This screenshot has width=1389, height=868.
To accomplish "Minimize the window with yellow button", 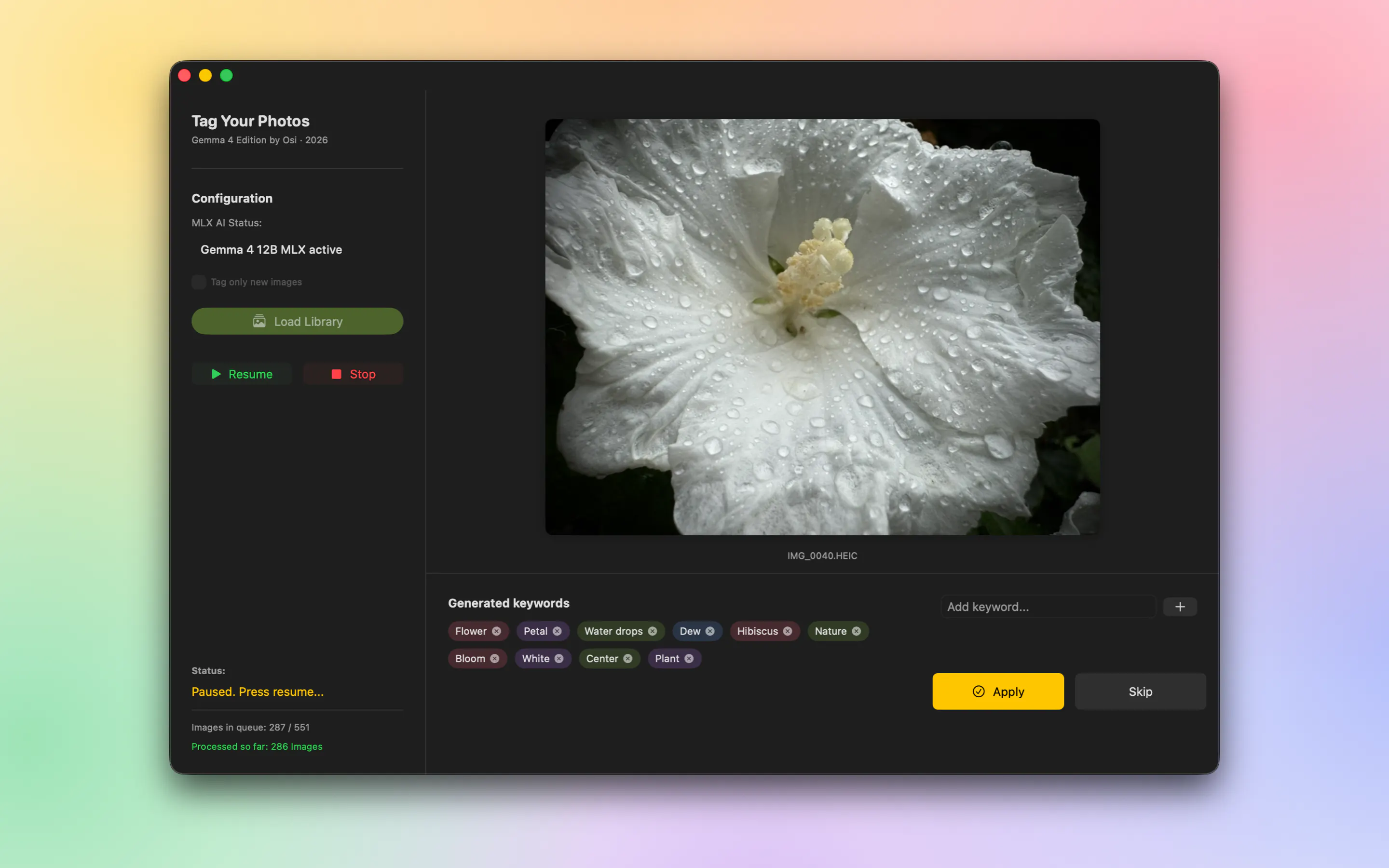I will (205, 75).
